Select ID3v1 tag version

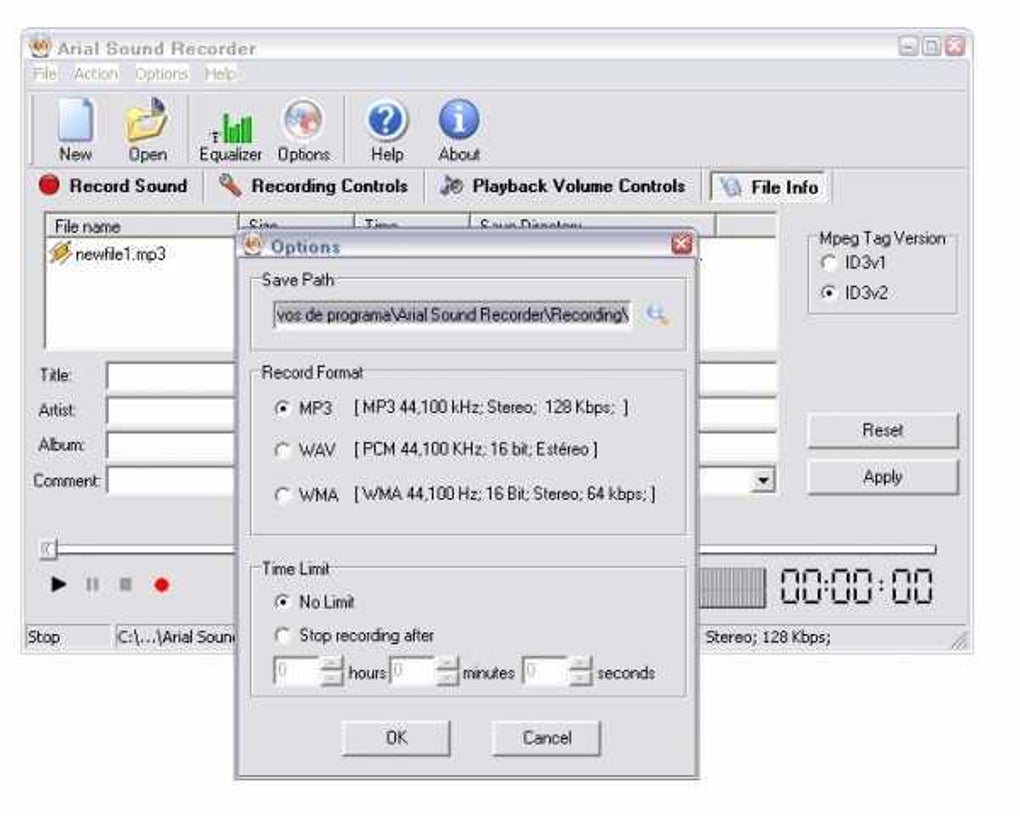coord(828,262)
